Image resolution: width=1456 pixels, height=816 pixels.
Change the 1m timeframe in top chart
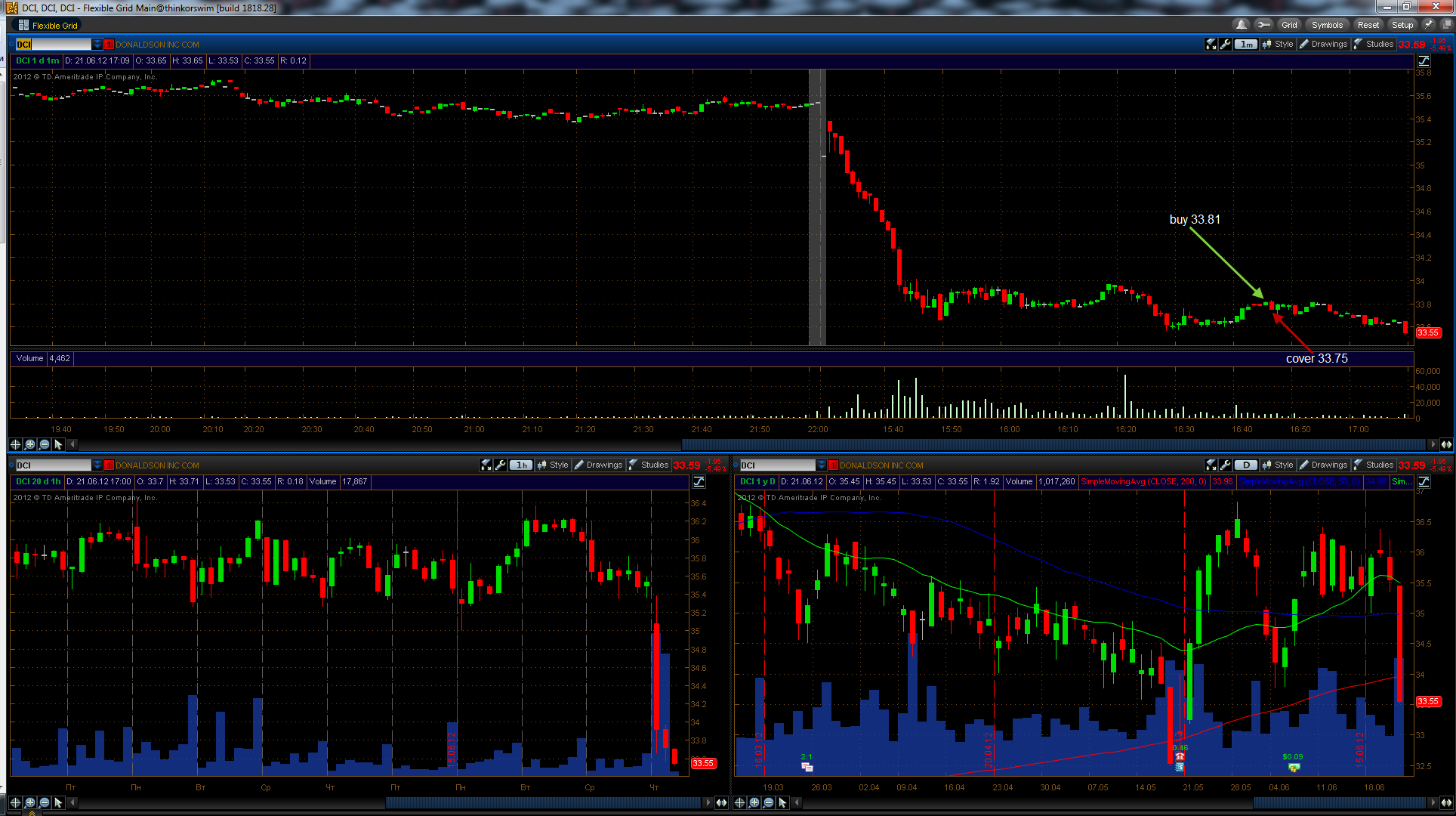1246,45
